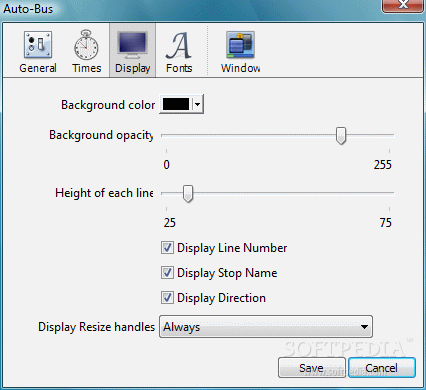Switch to the Times tab label

coord(87,68)
